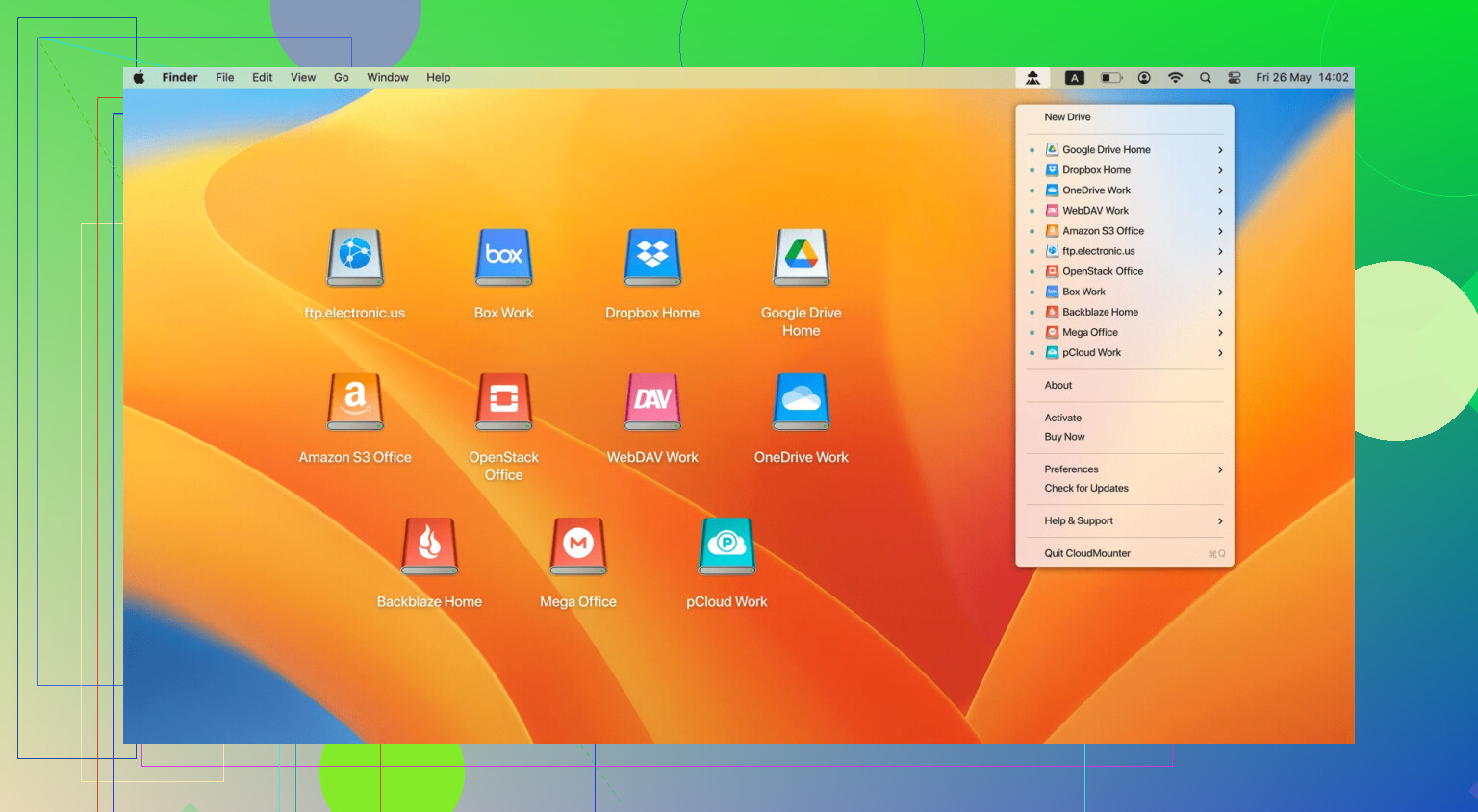Open the Go menu
Screen dimensions: 1478x812
click(x=342, y=78)
